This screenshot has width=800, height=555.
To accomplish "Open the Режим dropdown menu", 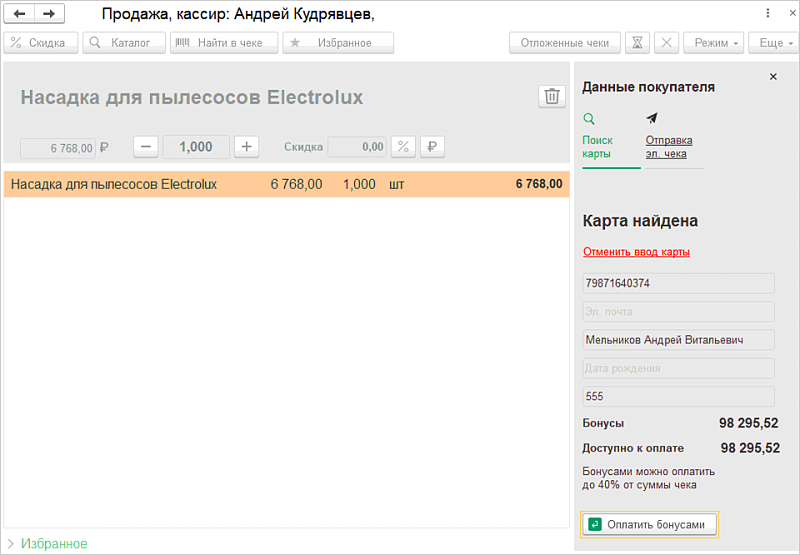I will pos(717,43).
